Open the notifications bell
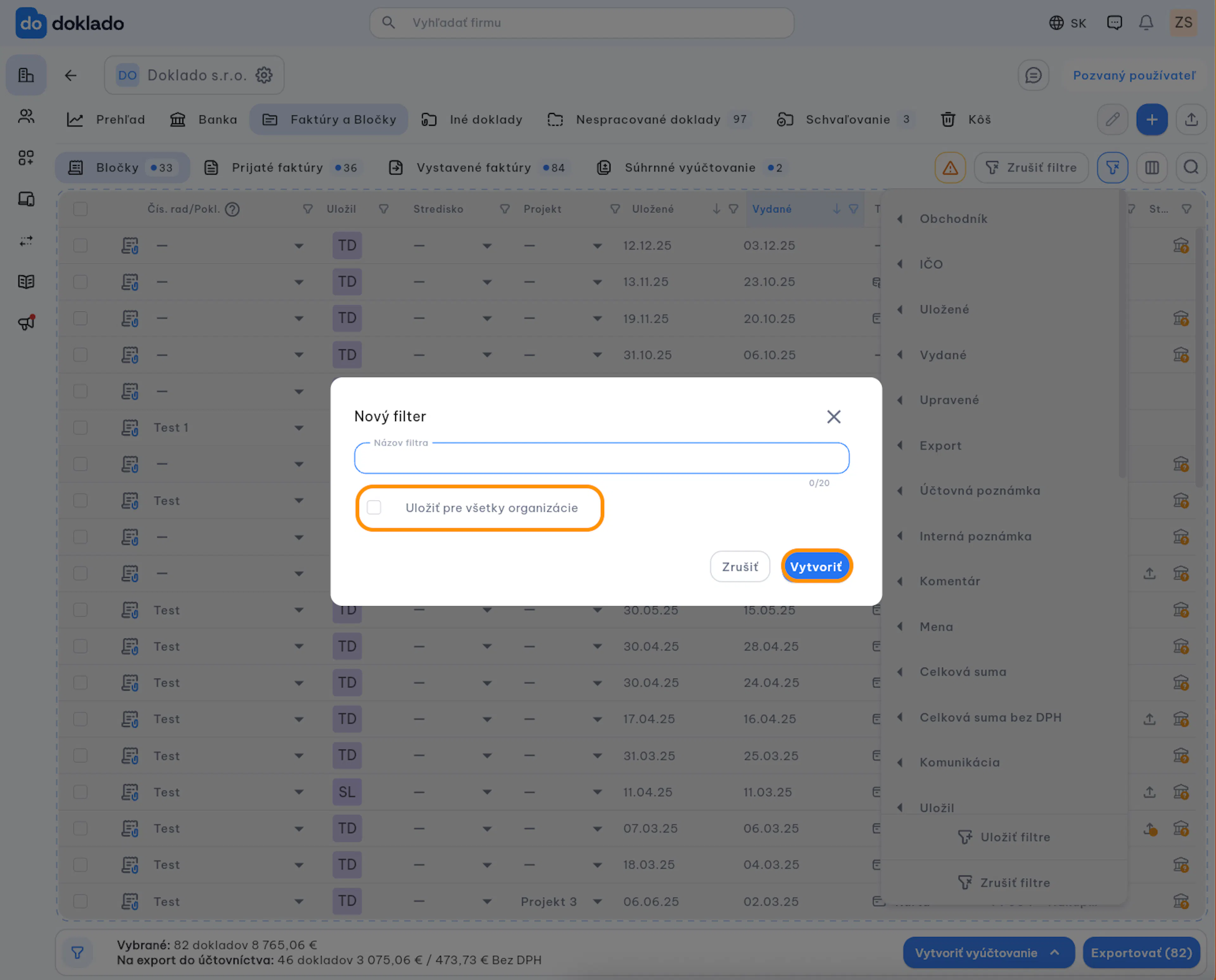This screenshot has width=1216, height=980. 1146,22
